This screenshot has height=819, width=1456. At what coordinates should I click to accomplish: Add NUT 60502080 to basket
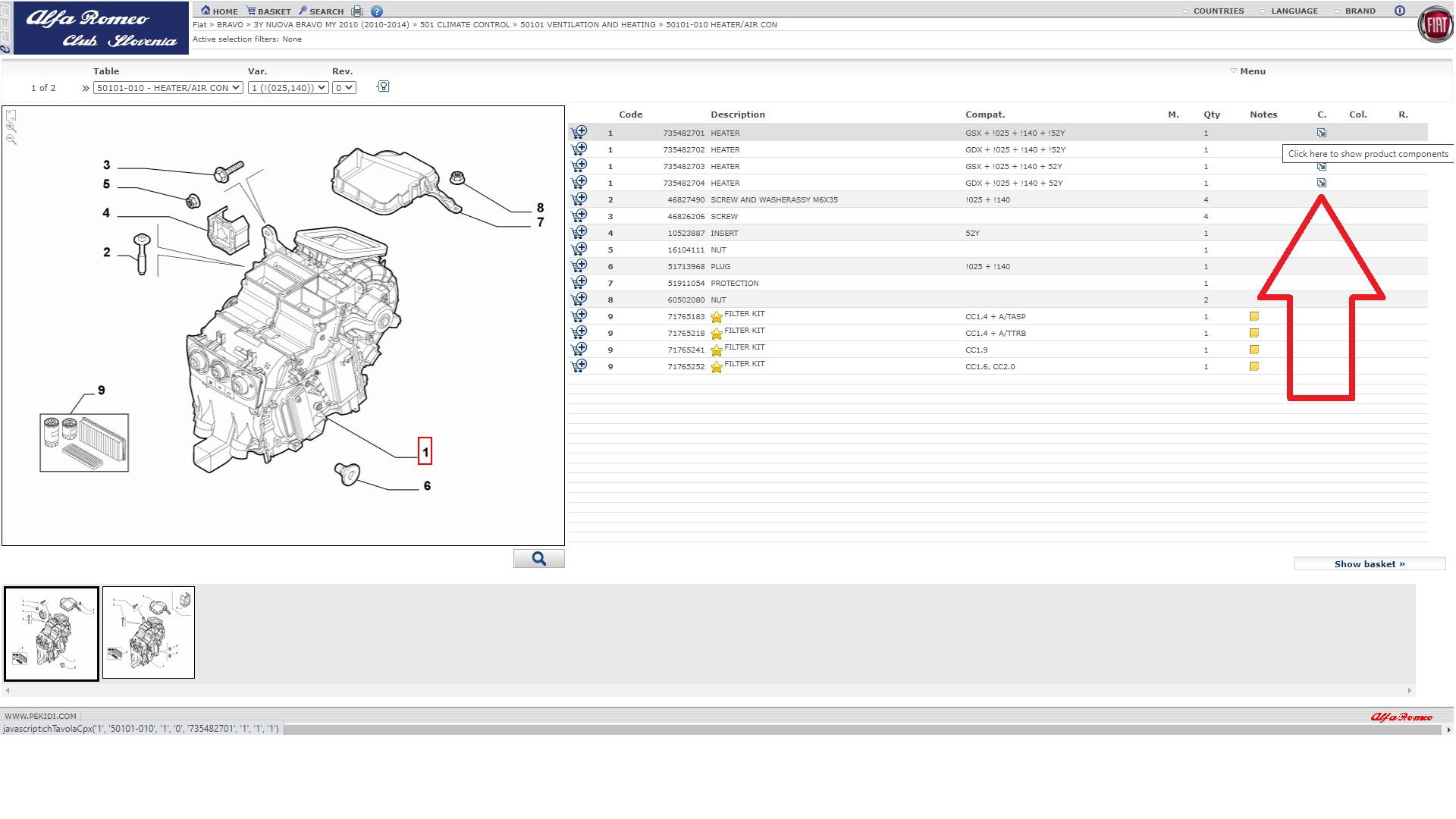click(x=579, y=299)
